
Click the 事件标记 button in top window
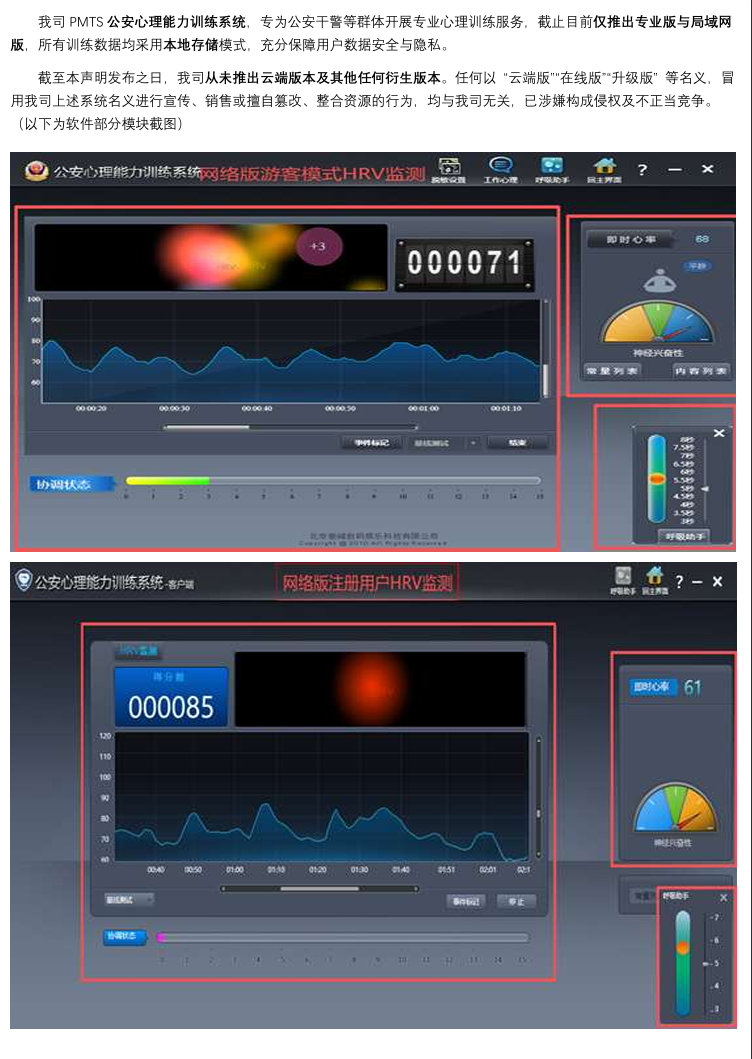click(x=371, y=442)
